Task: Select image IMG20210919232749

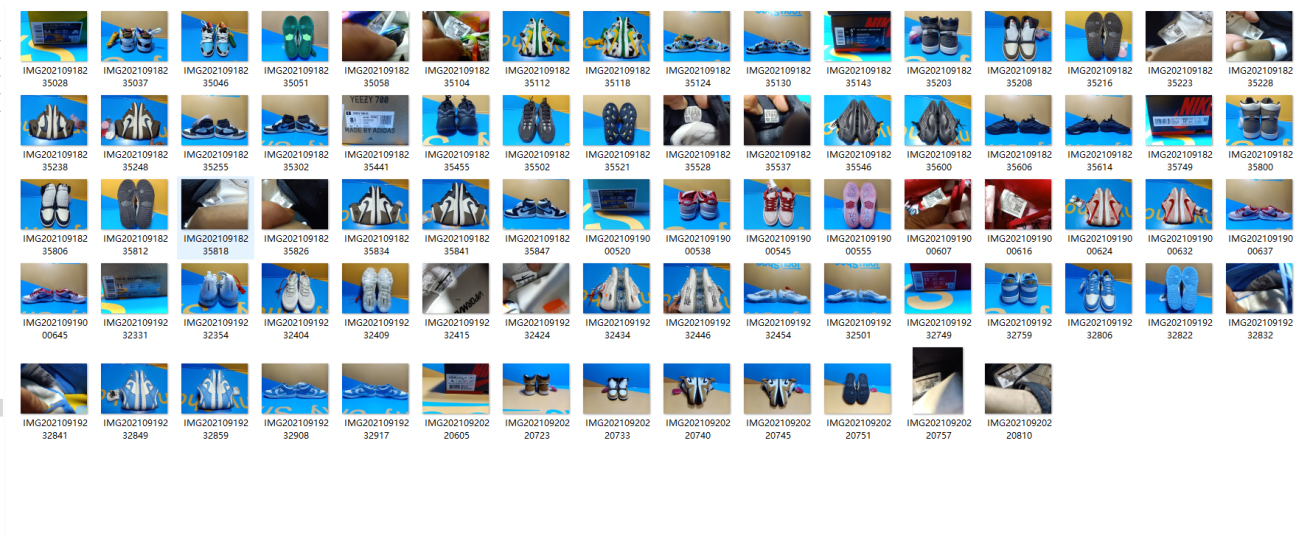Action: [x=938, y=289]
